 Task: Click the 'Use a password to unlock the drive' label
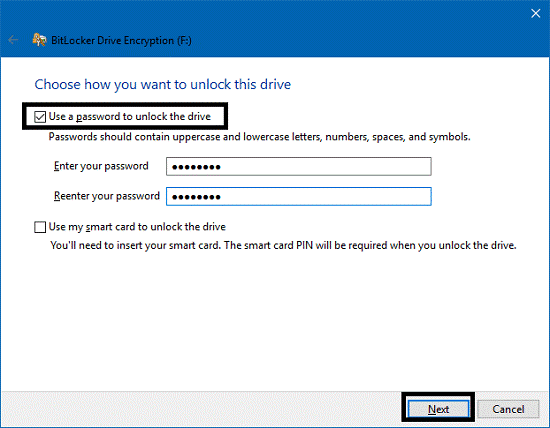[x=129, y=116]
